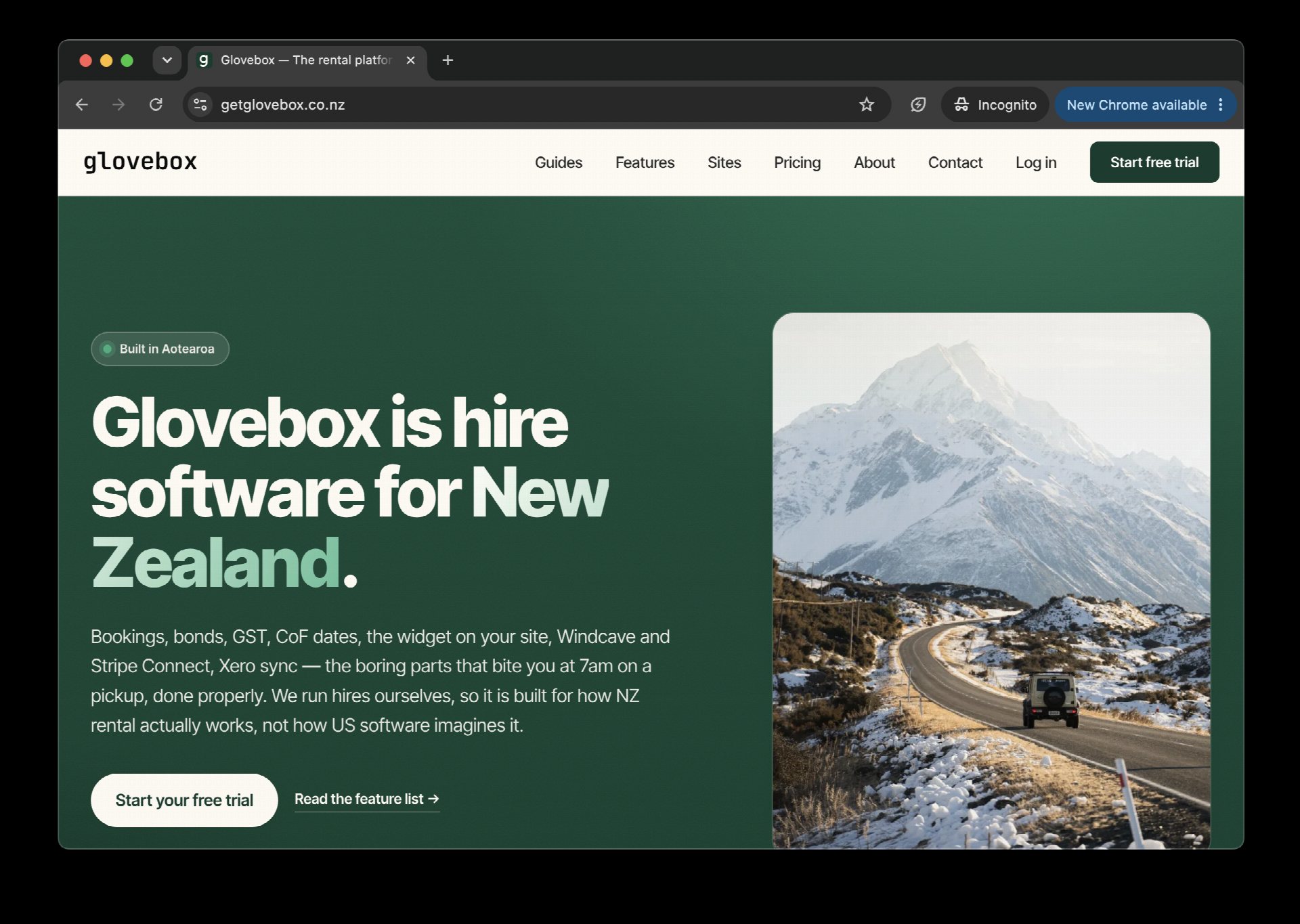Click the browser forward arrow
This screenshot has height=924, width=1300.
pyautogui.click(x=118, y=105)
